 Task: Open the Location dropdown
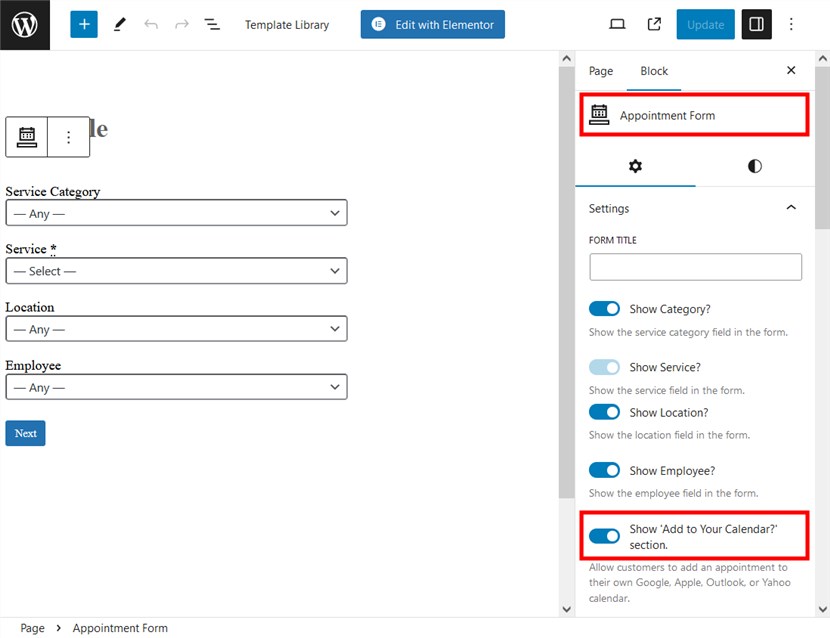click(x=176, y=329)
